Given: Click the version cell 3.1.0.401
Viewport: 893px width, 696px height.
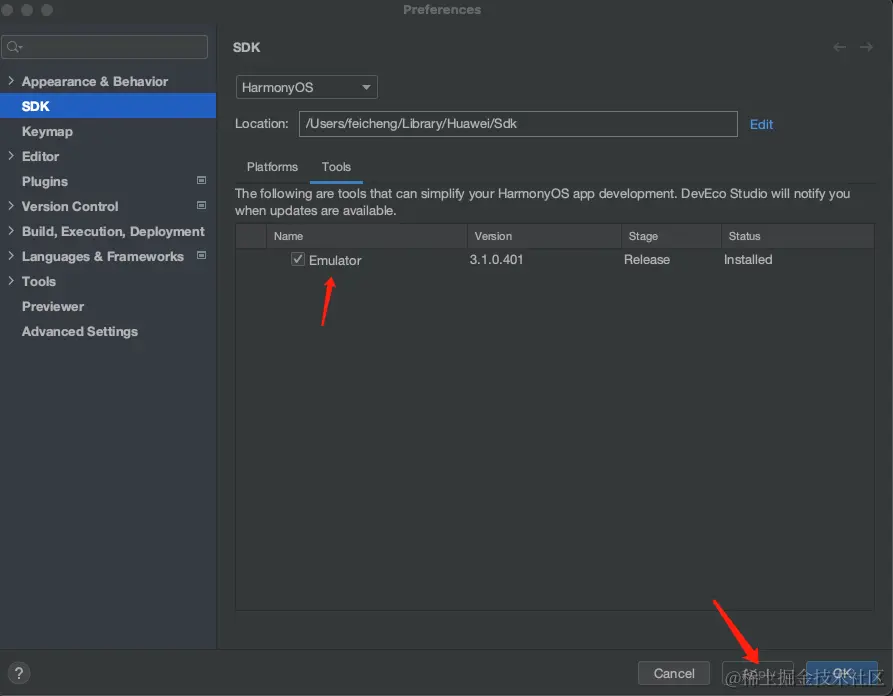Looking at the screenshot, I should (x=496, y=260).
